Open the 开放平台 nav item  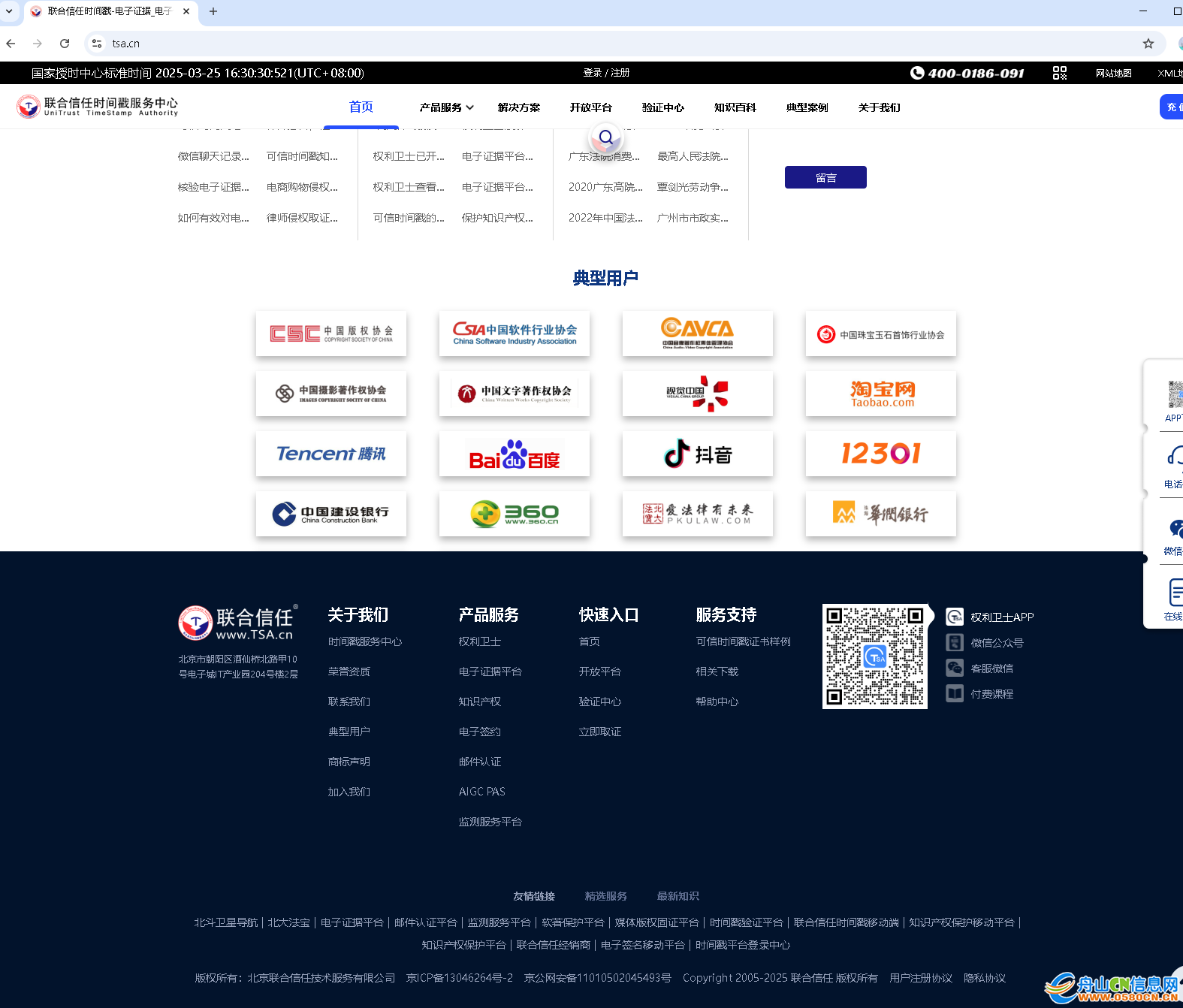[591, 107]
